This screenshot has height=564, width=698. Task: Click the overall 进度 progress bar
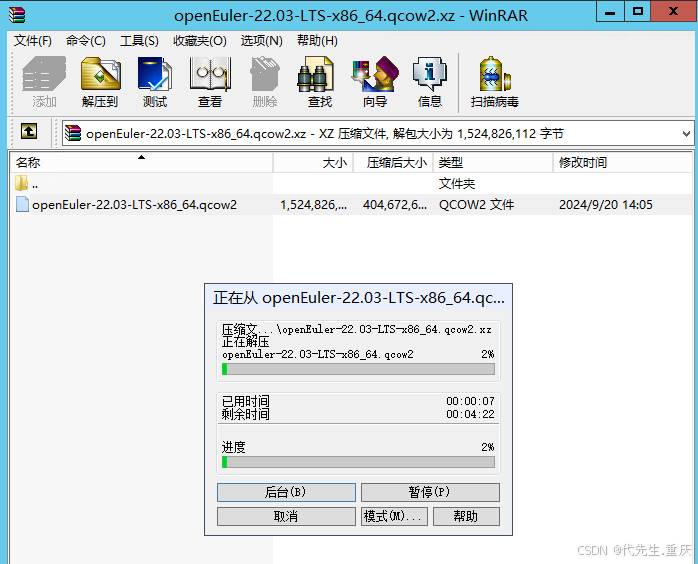tap(358, 462)
